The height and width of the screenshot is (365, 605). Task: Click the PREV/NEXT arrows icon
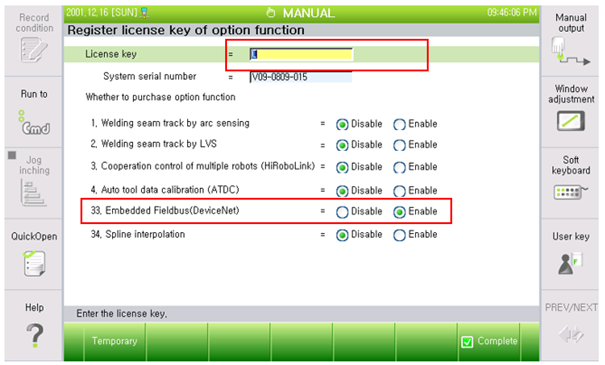click(571, 334)
